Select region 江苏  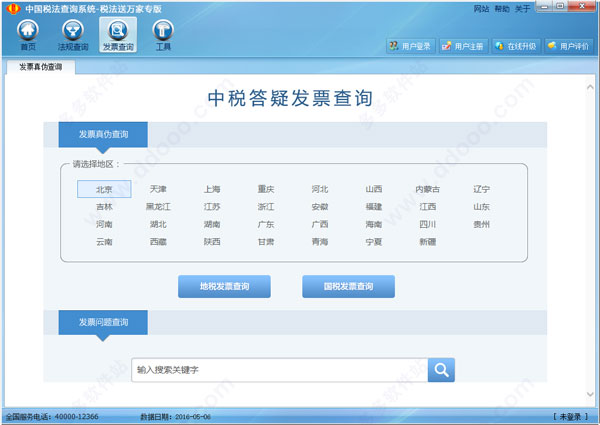pyautogui.click(x=212, y=207)
